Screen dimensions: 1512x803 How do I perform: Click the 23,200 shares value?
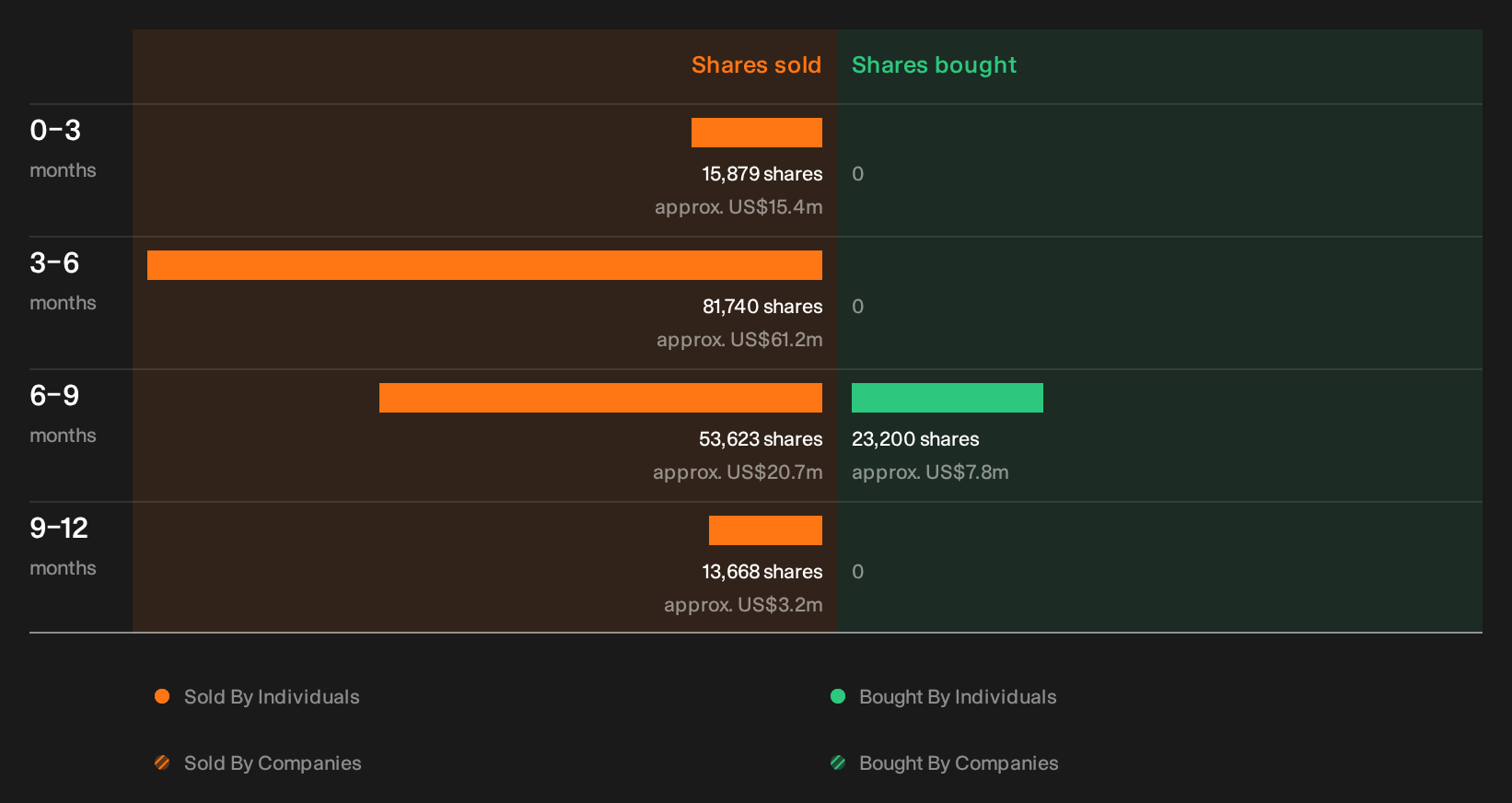[x=915, y=439]
